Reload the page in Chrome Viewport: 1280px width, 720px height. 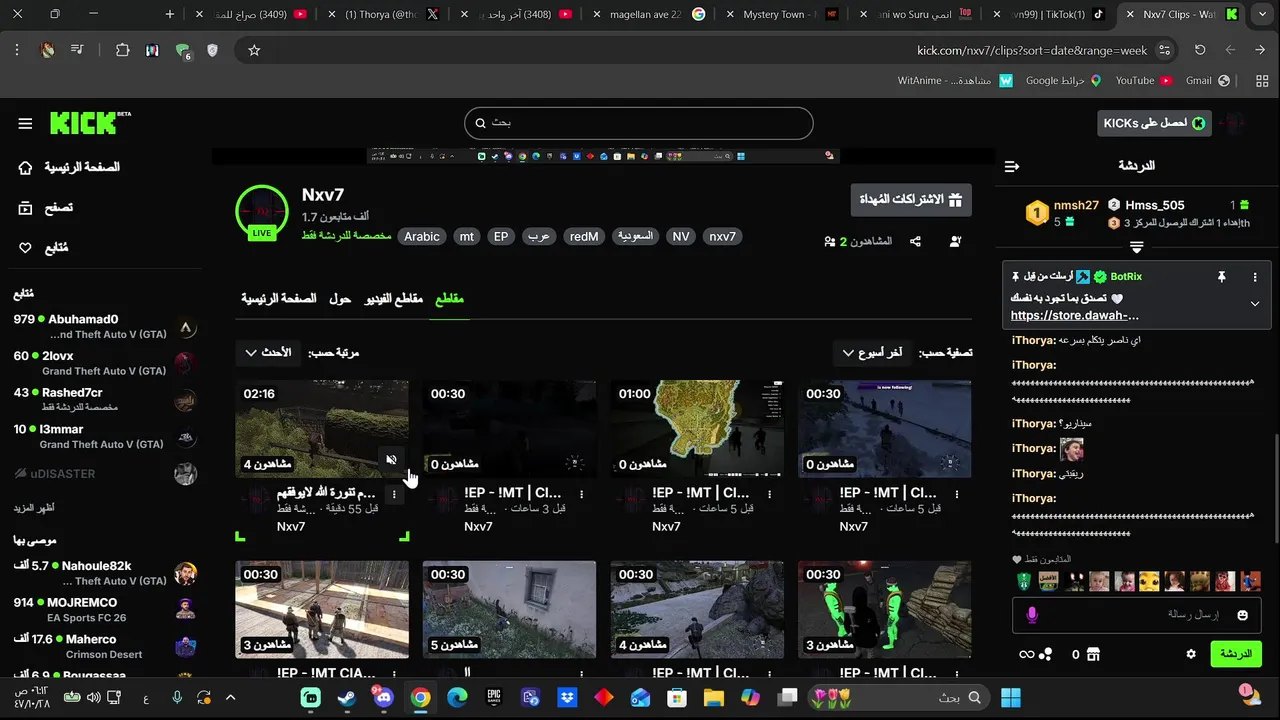[1200, 50]
